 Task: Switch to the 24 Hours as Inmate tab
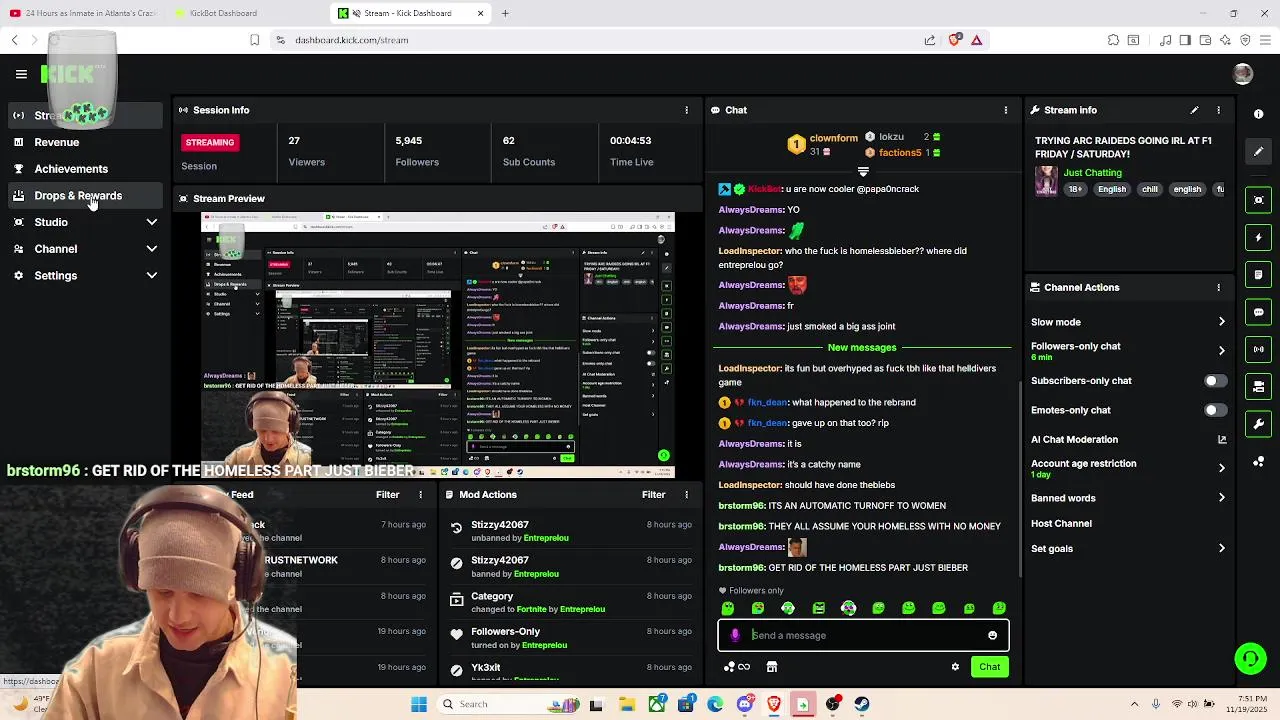[x=82, y=13]
